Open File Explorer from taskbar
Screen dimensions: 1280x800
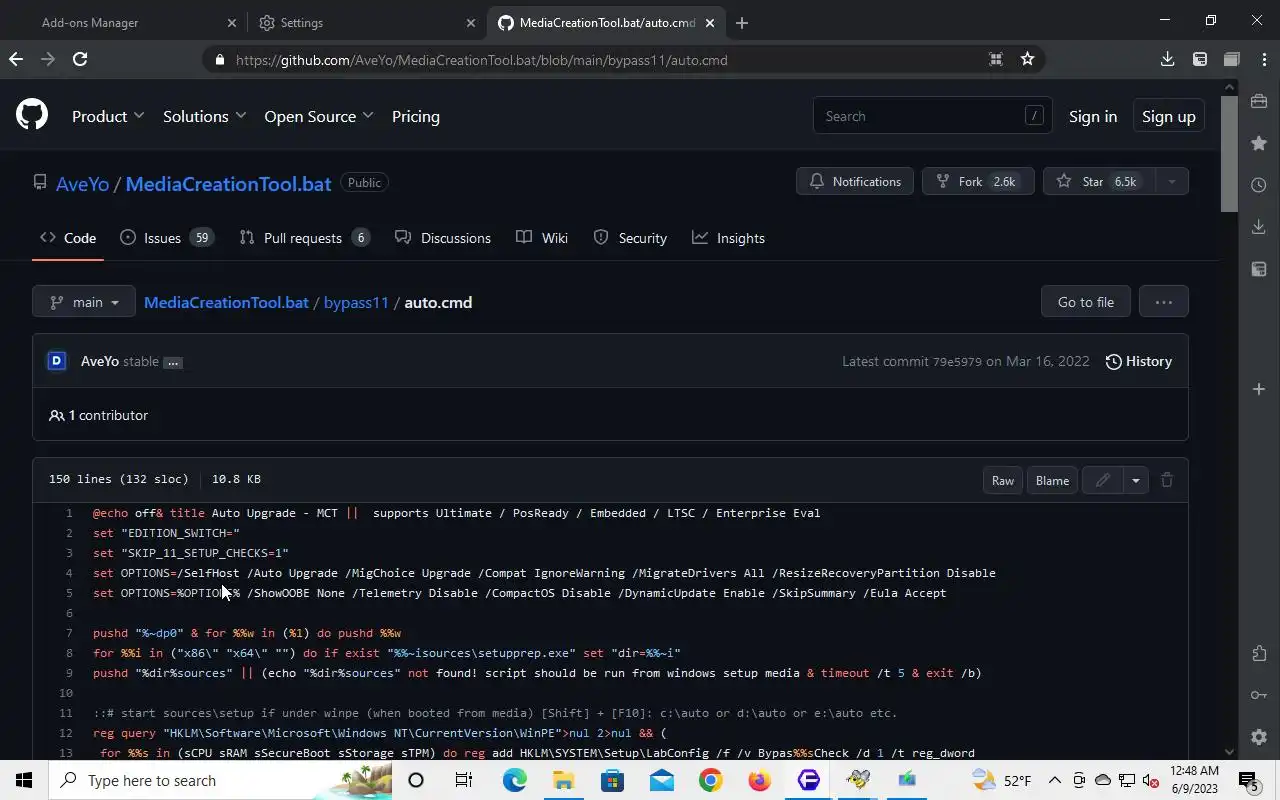point(563,780)
